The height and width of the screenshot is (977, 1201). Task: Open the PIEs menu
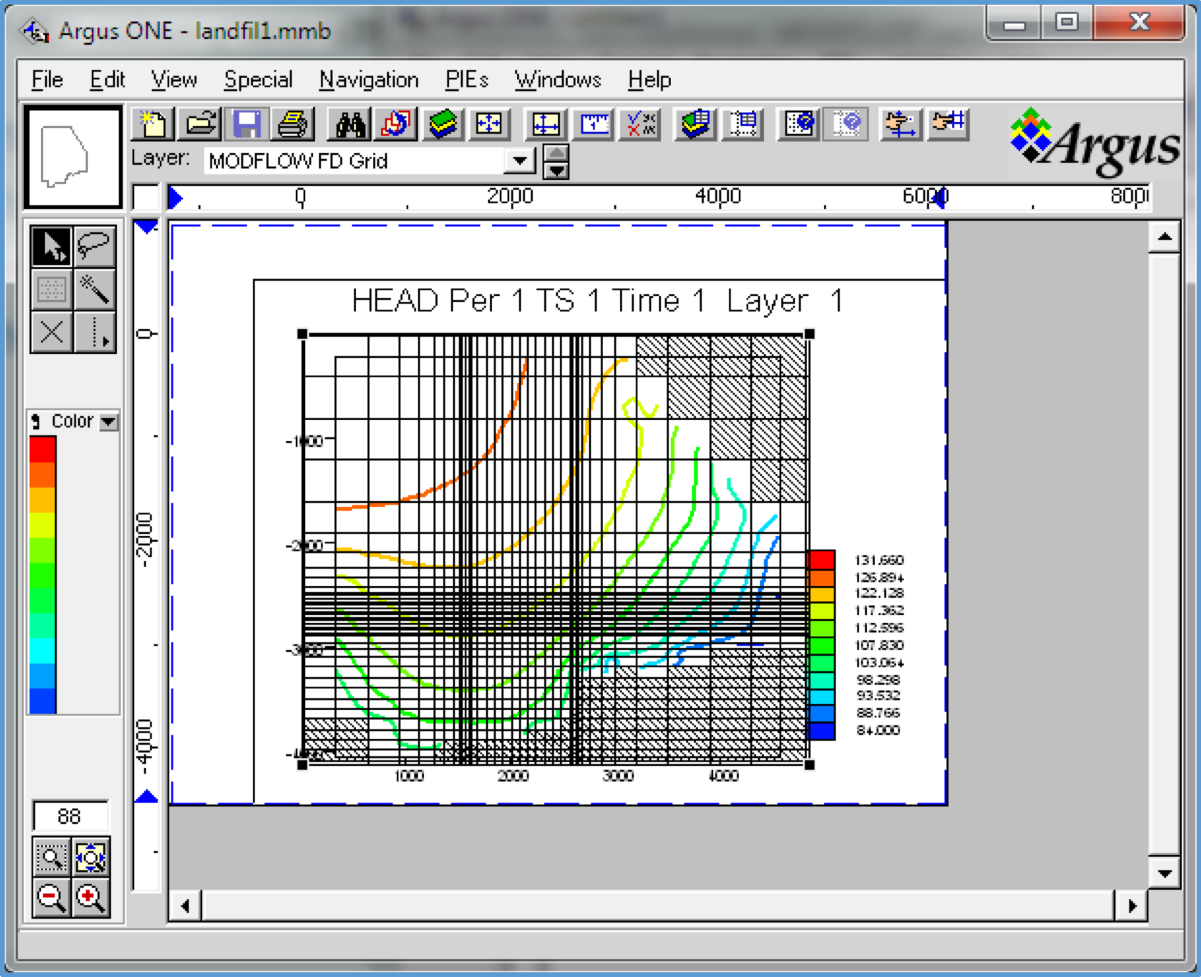[468, 80]
